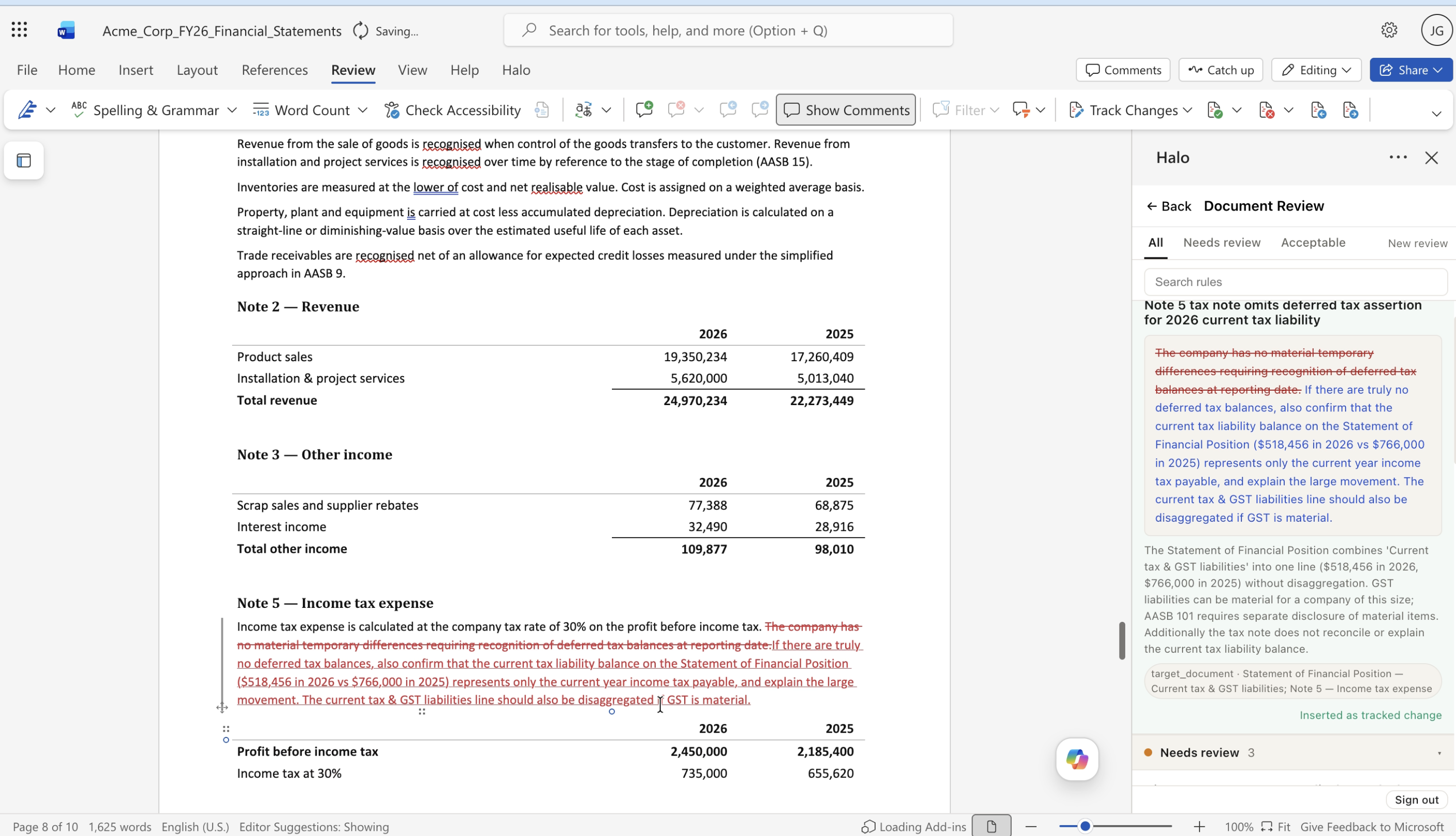Zoom out with minus icon
The height and width of the screenshot is (836, 1456).
1031,827
